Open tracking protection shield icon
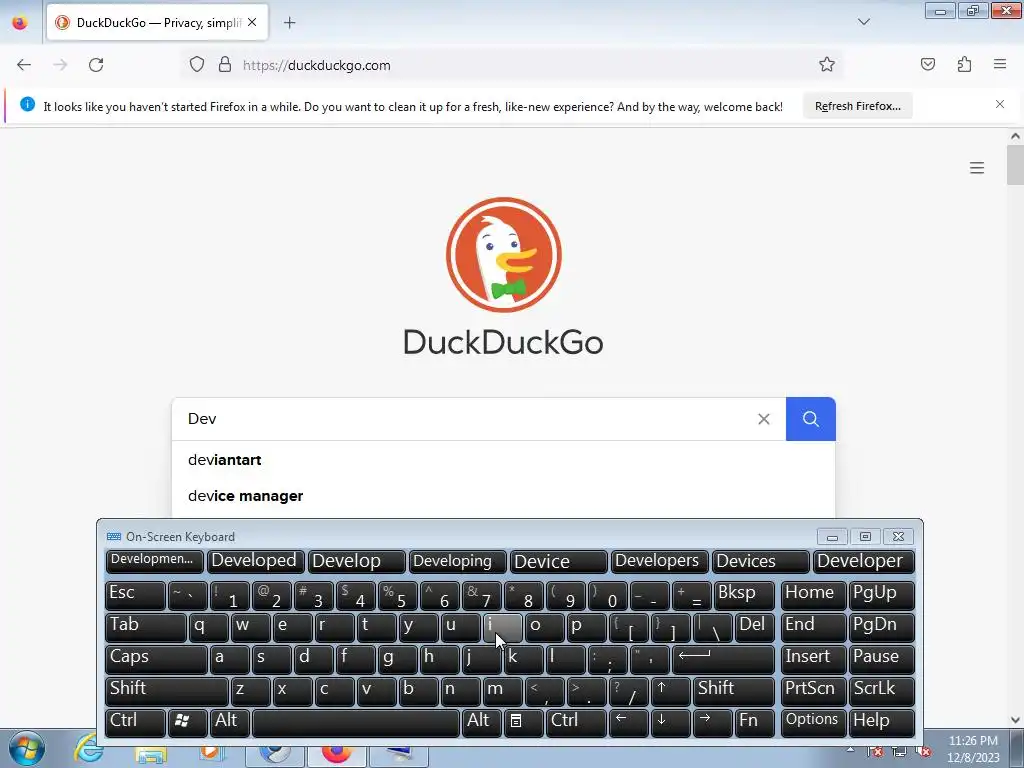This screenshot has width=1024, height=768. 197,65
